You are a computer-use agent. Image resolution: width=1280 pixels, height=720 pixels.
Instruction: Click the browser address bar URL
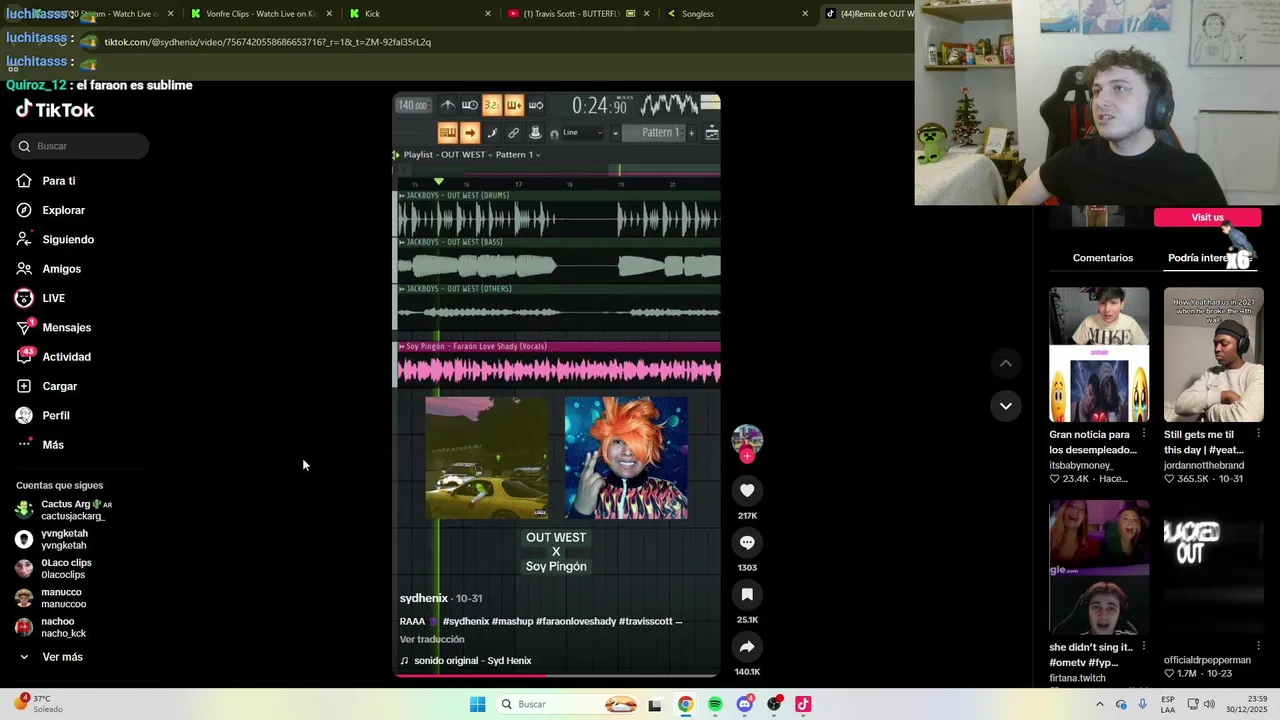[267, 42]
